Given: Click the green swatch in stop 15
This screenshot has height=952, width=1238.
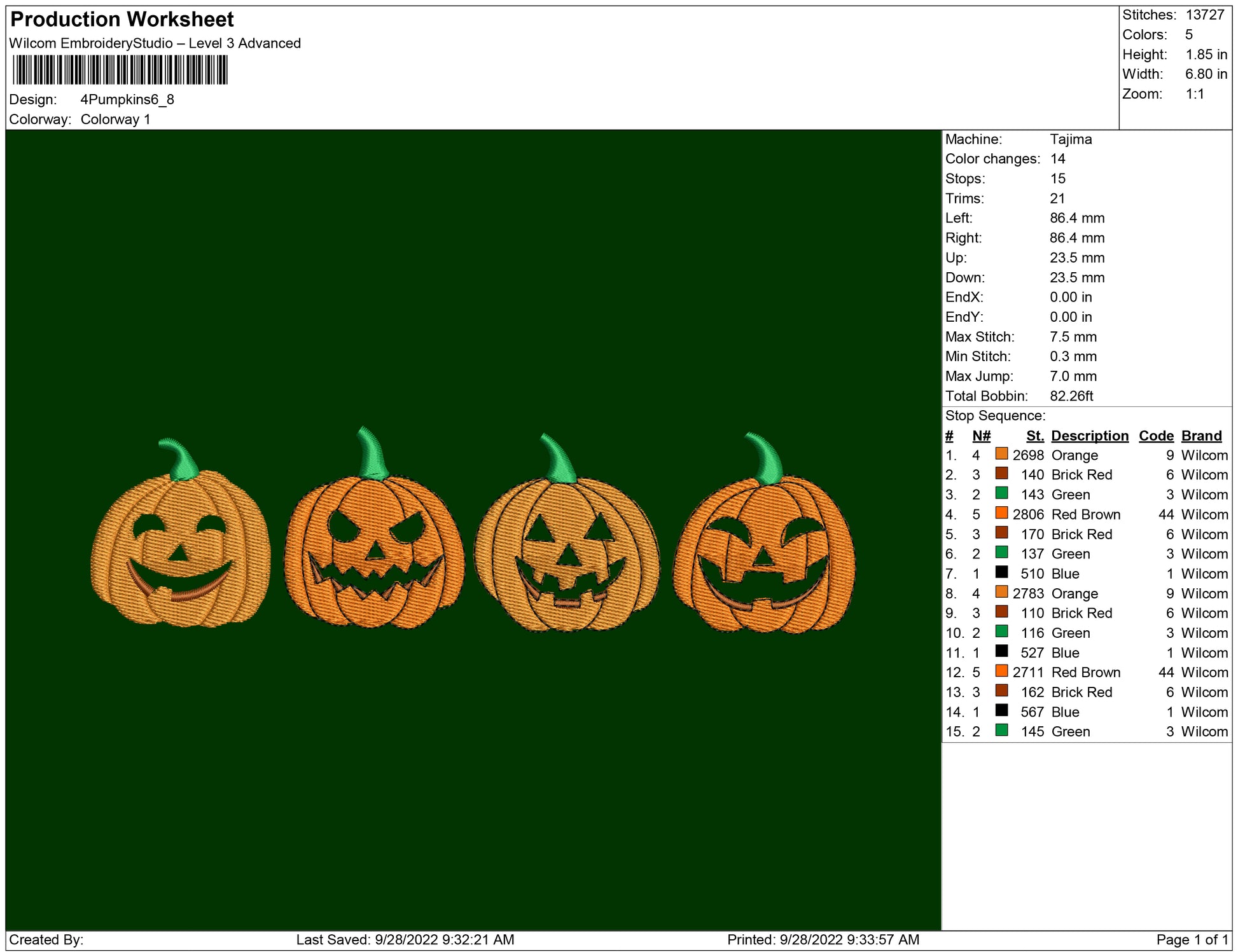Looking at the screenshot, I should point(1001,731).
